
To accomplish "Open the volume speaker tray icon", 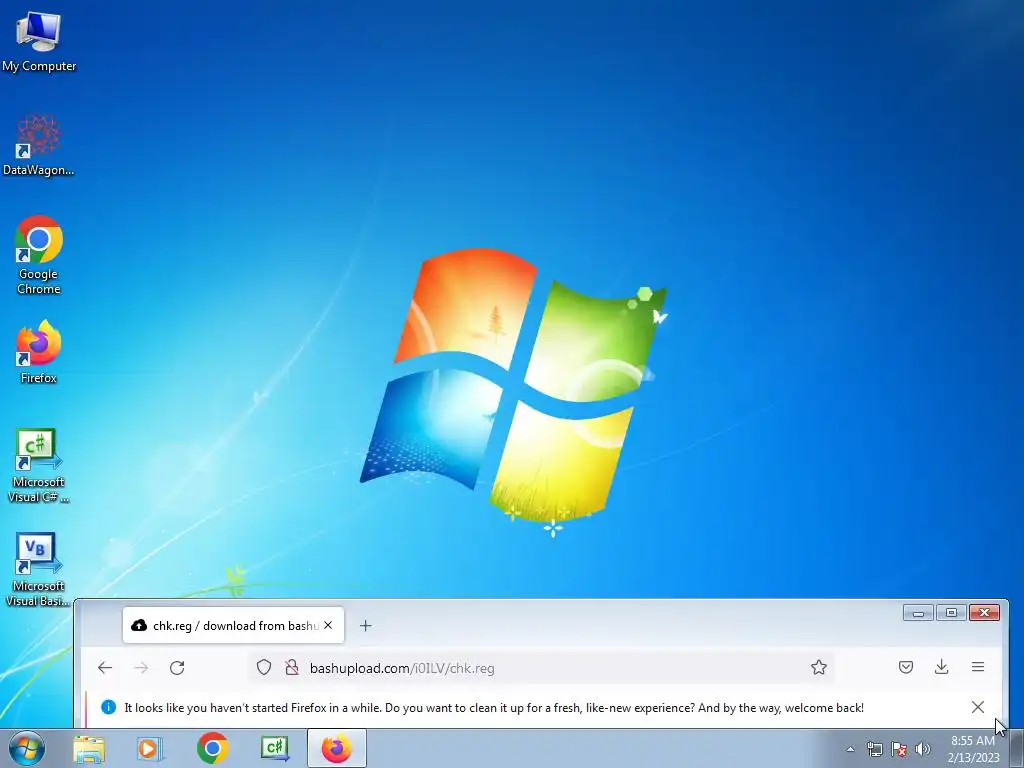I will (x=922, y=749).
